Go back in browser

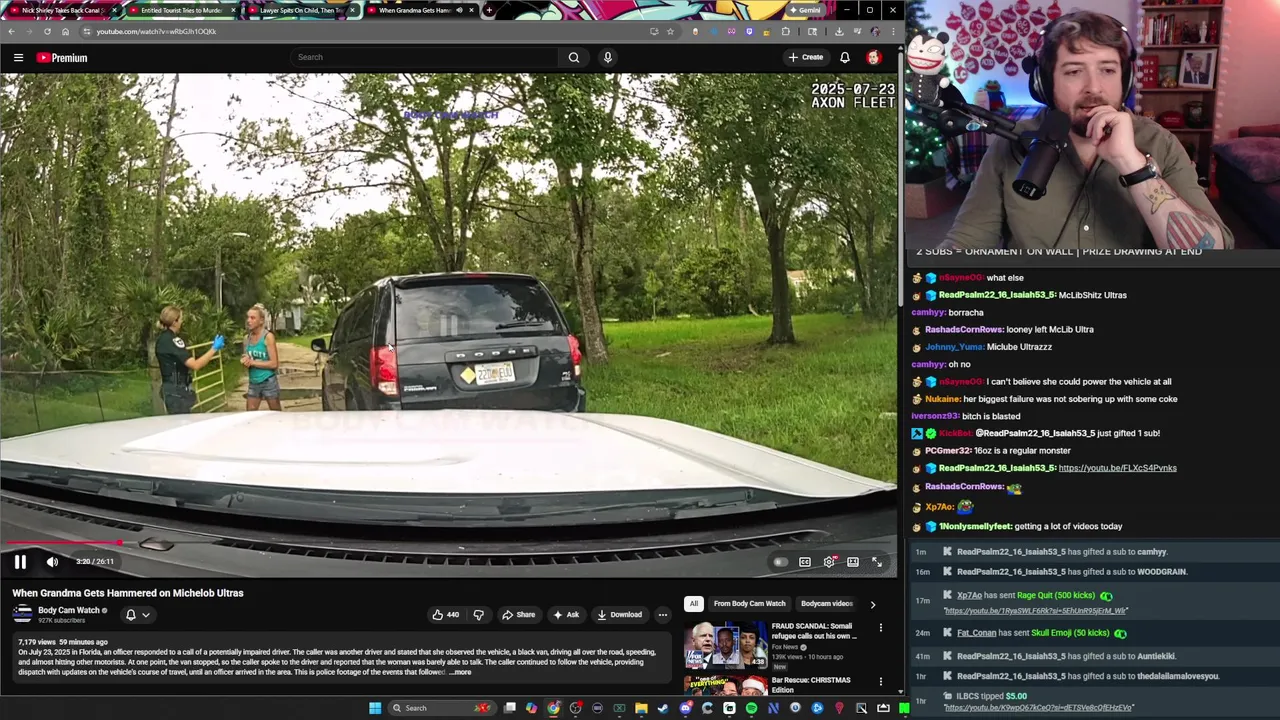11,31
